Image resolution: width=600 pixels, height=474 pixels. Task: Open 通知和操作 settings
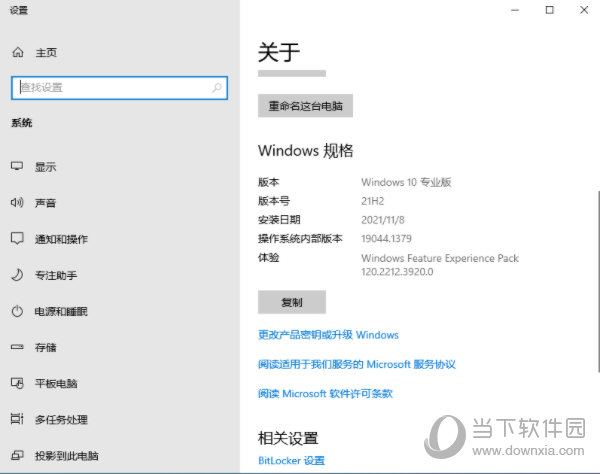click(x=61, y=239)
